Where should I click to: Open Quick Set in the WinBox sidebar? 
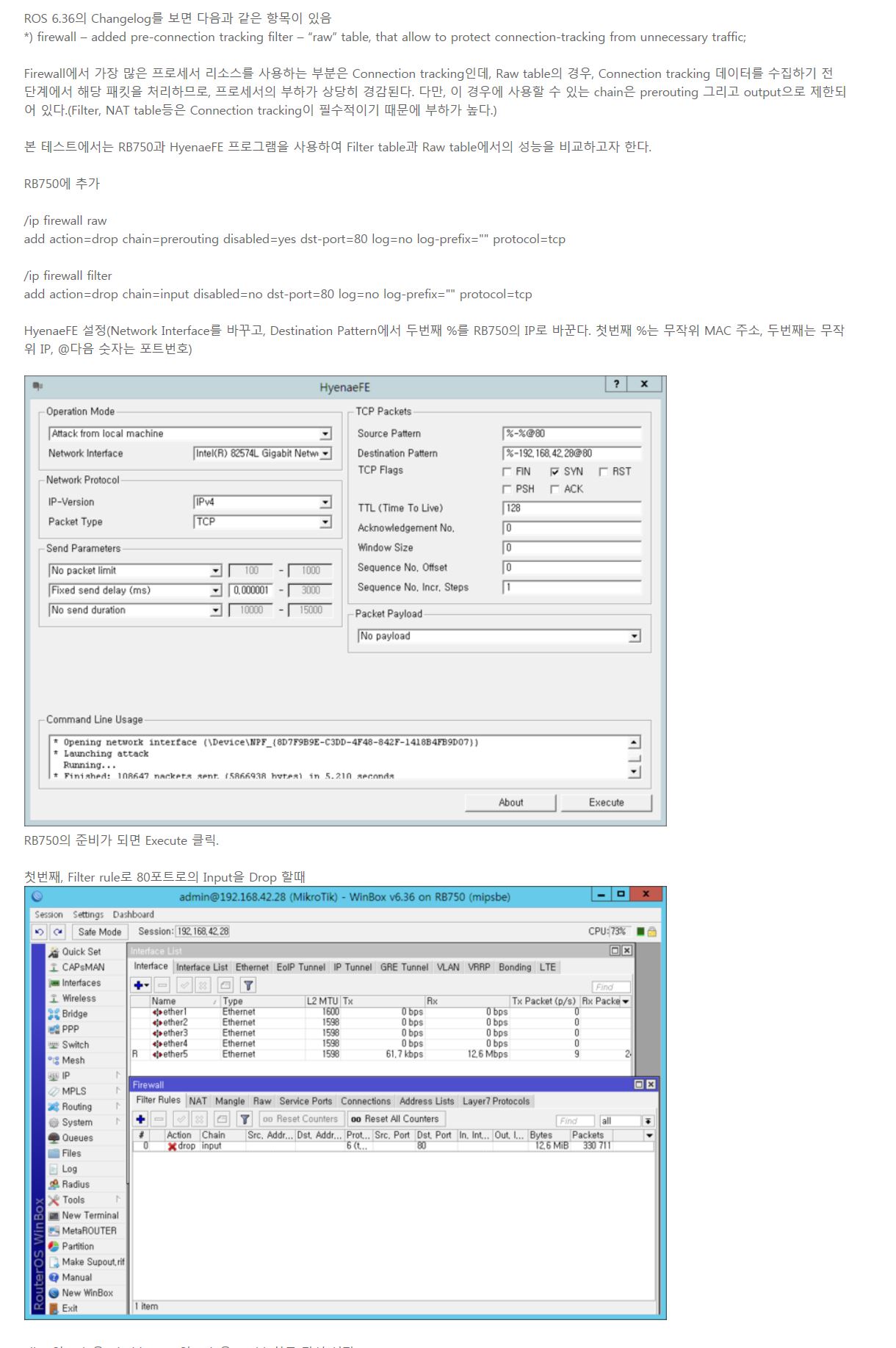[x=81, y=951]
